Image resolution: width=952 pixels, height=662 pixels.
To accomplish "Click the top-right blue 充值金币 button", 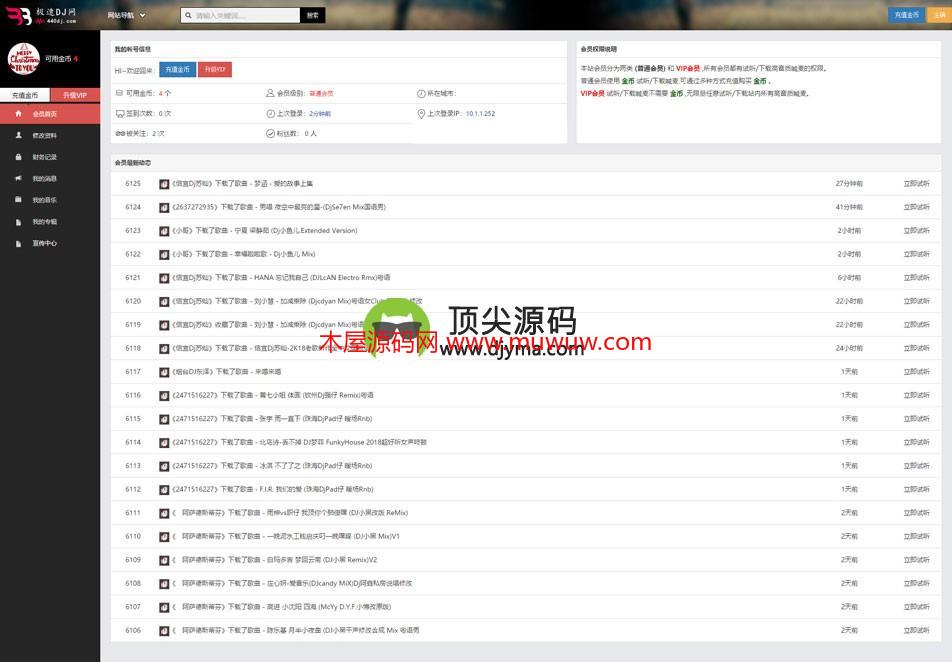I will 906,15.
